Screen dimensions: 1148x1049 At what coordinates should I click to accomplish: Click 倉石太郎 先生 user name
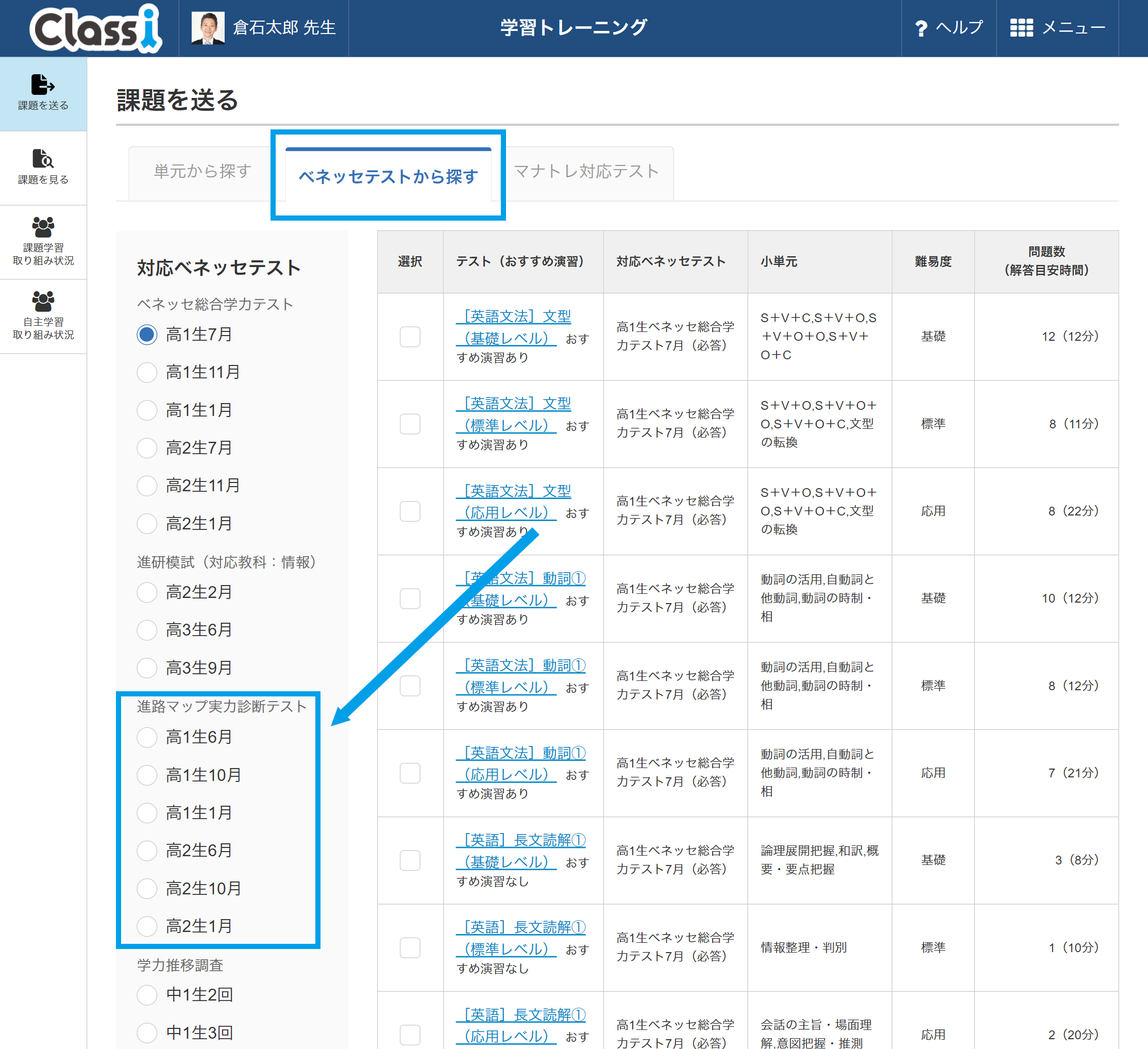pos(284,28)
